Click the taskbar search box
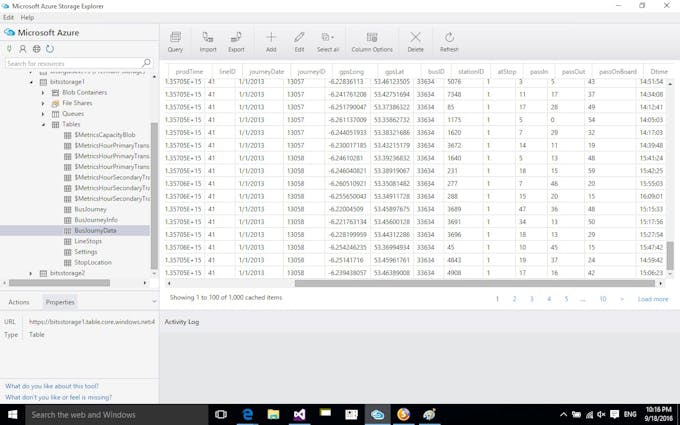 coord(117,415)
